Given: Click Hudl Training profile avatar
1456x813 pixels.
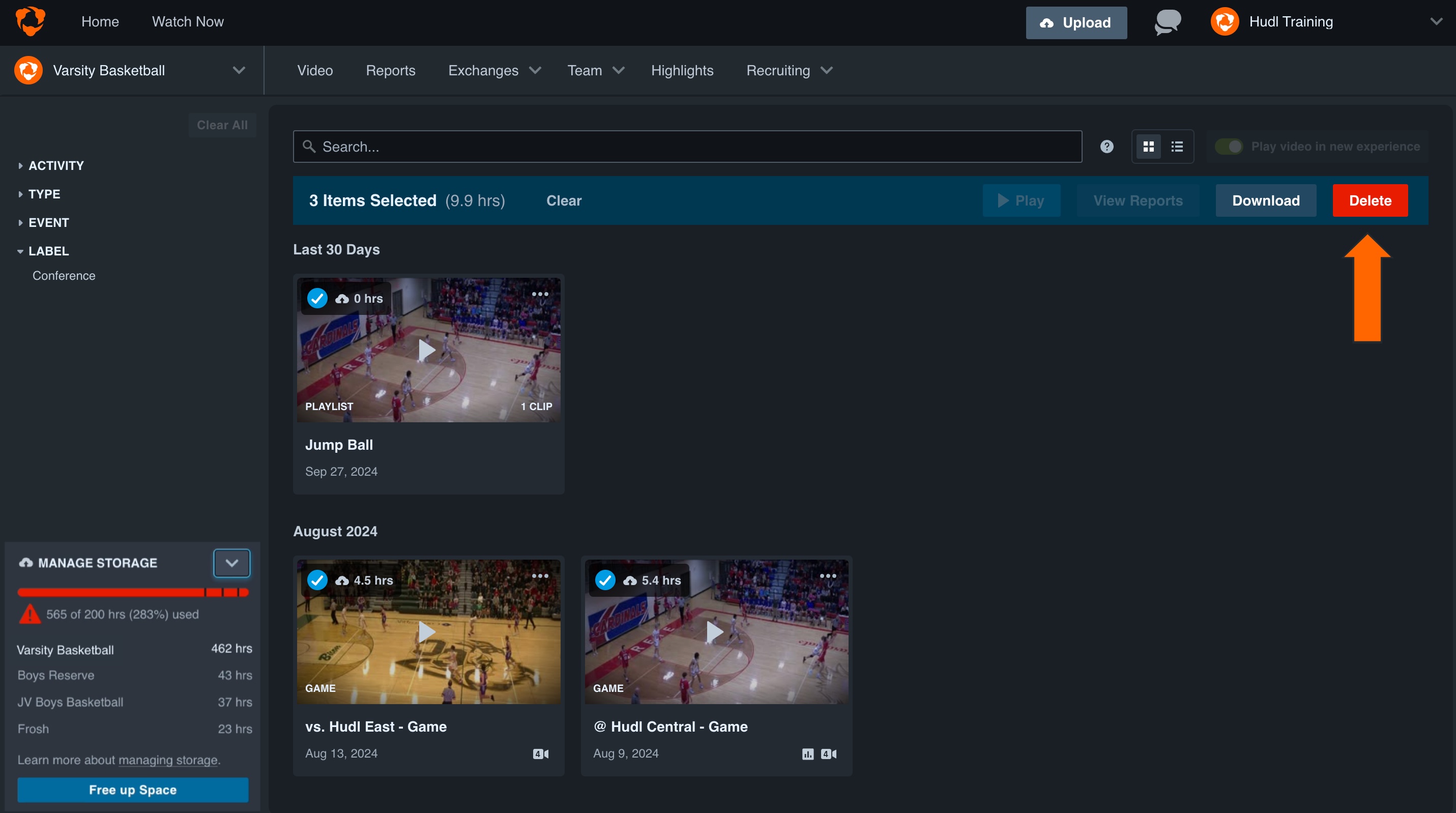Looking at the screenshot, I should click(1224, 21).
